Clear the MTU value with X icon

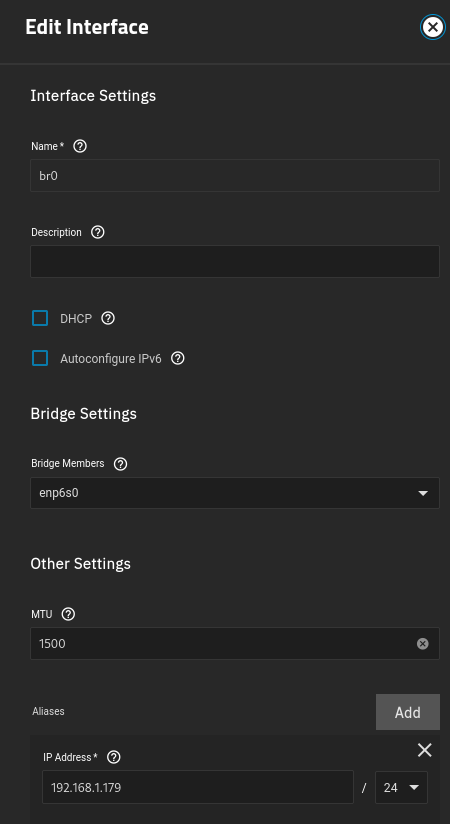point(423,644)
